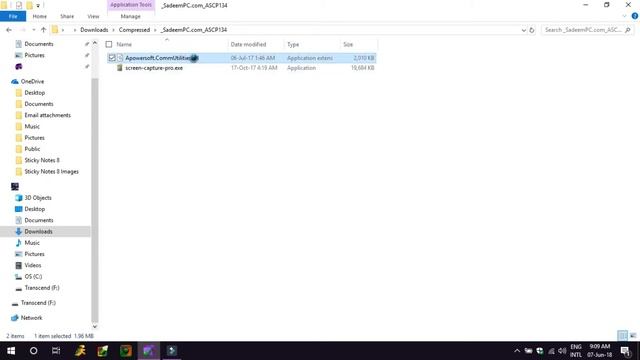Refresh the current folder view
640x360 pixels.
click(531, 30)
